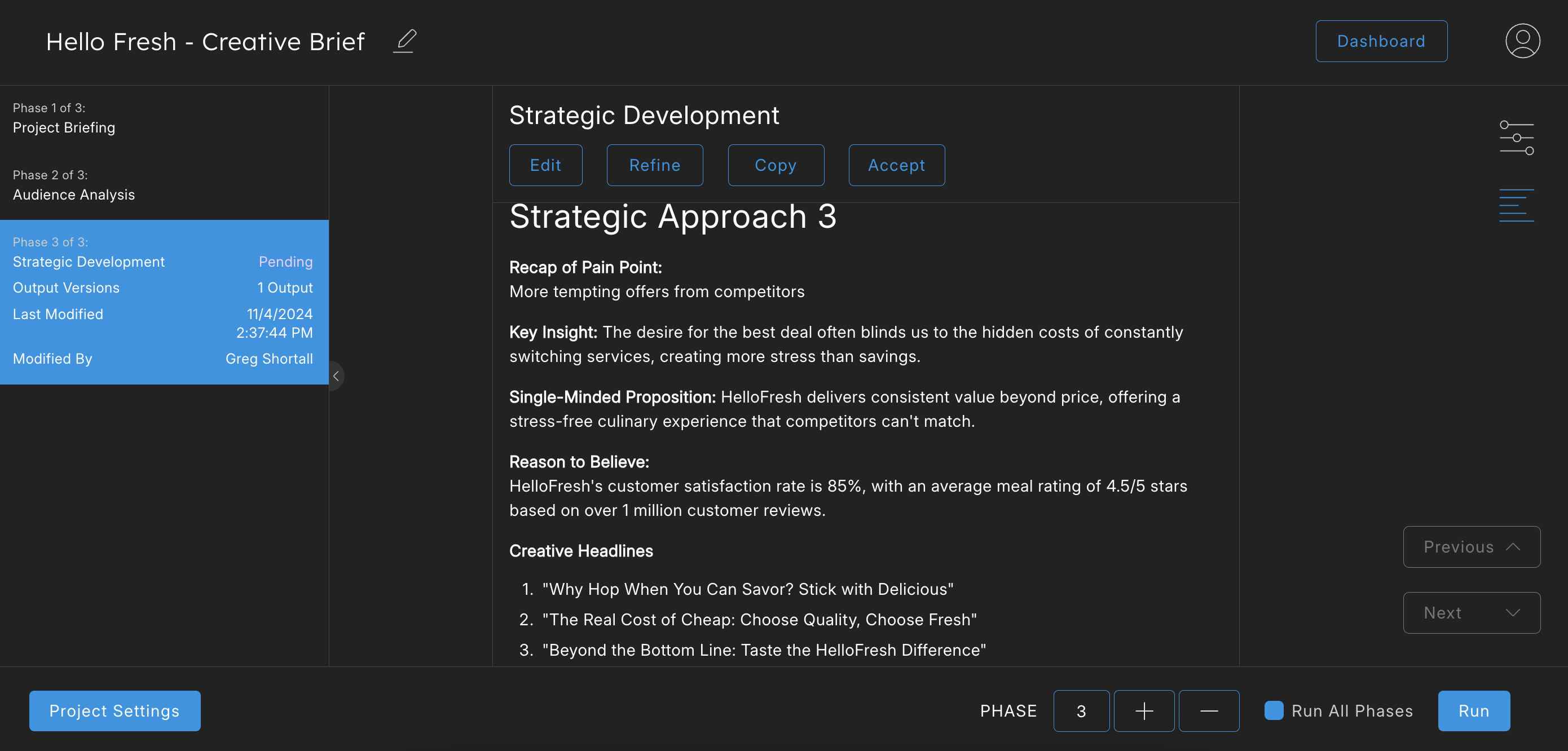Open the user profile avatar icon
Screen dimensions: 1568x751
coord(1522,41)
